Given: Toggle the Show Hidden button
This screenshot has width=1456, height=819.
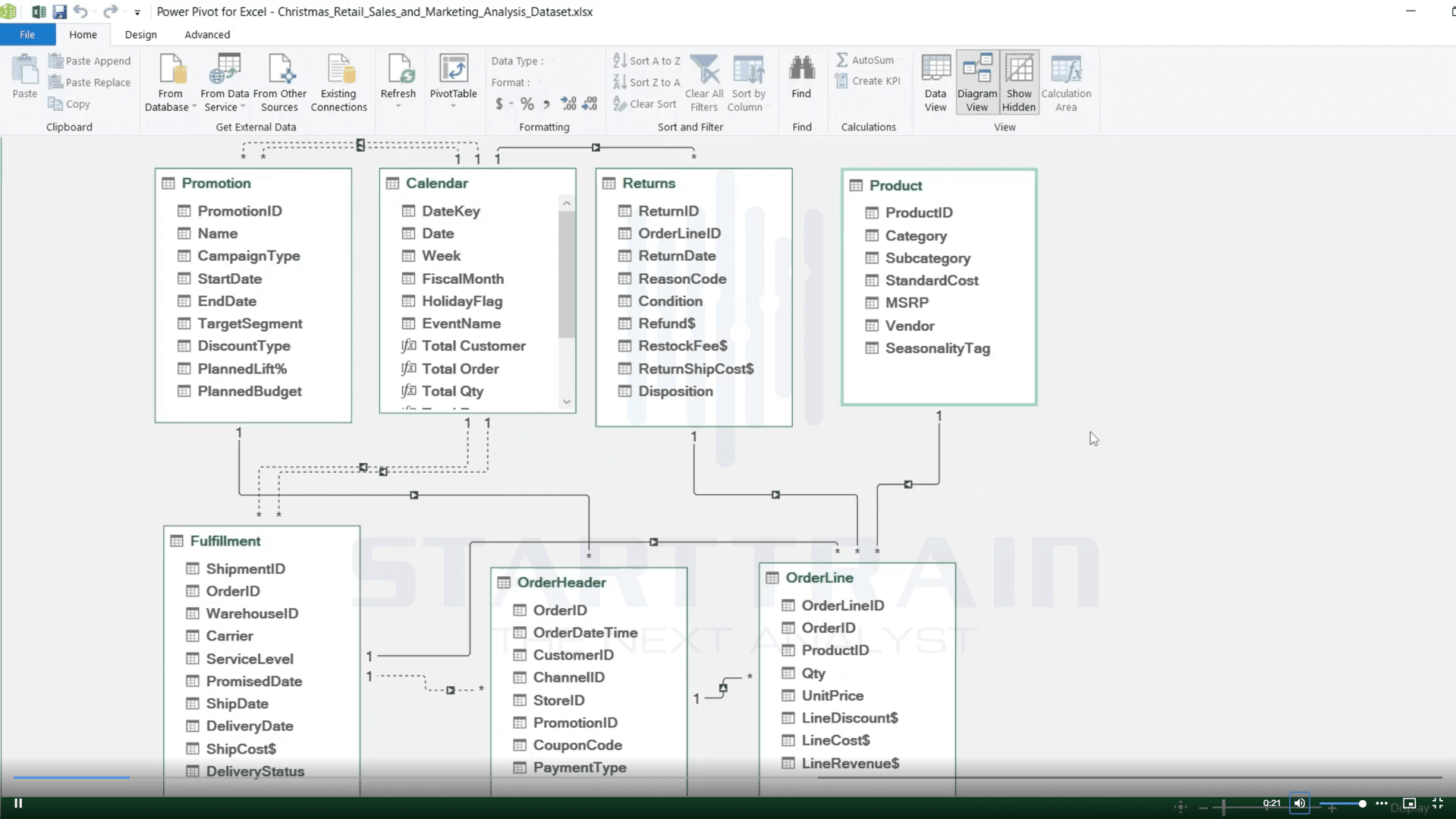Looking at the screenshot, I should pyautogui.click(x=1019, y=82).
